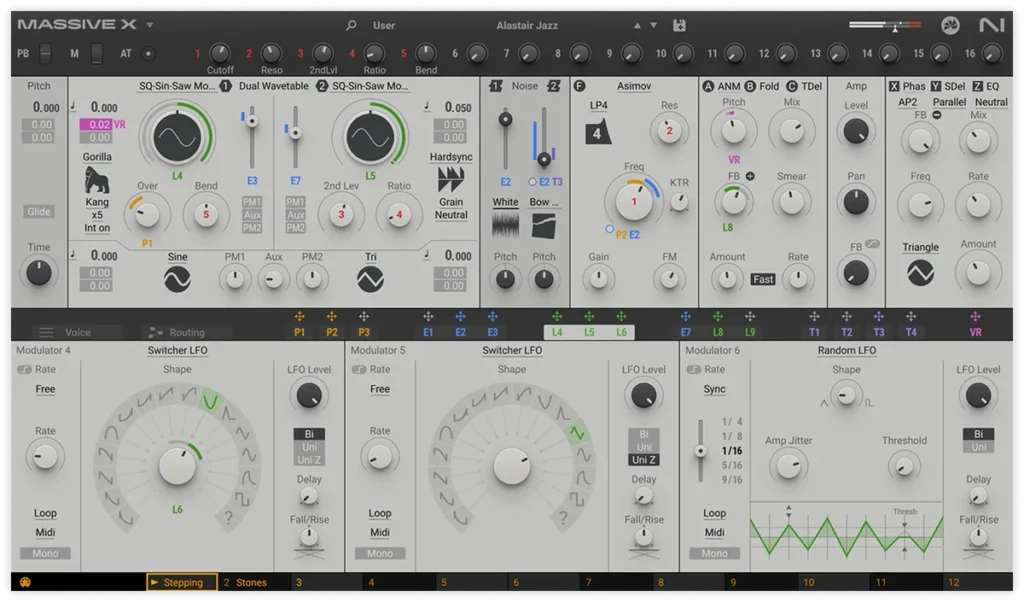Grab the L5 modulation drag handle
This screenshot has width=1024, height=602.
pos(589,317)
